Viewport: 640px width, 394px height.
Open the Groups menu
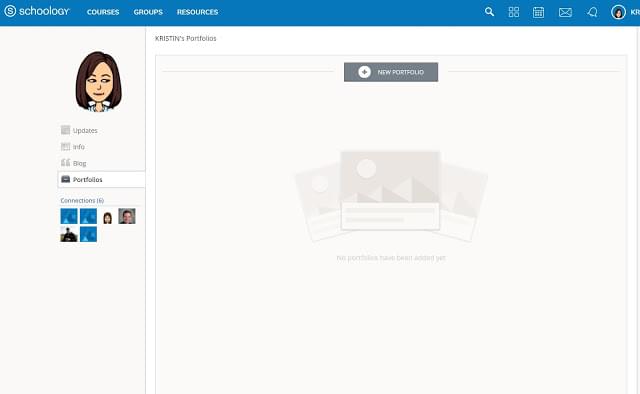click(x=148, y=12)
